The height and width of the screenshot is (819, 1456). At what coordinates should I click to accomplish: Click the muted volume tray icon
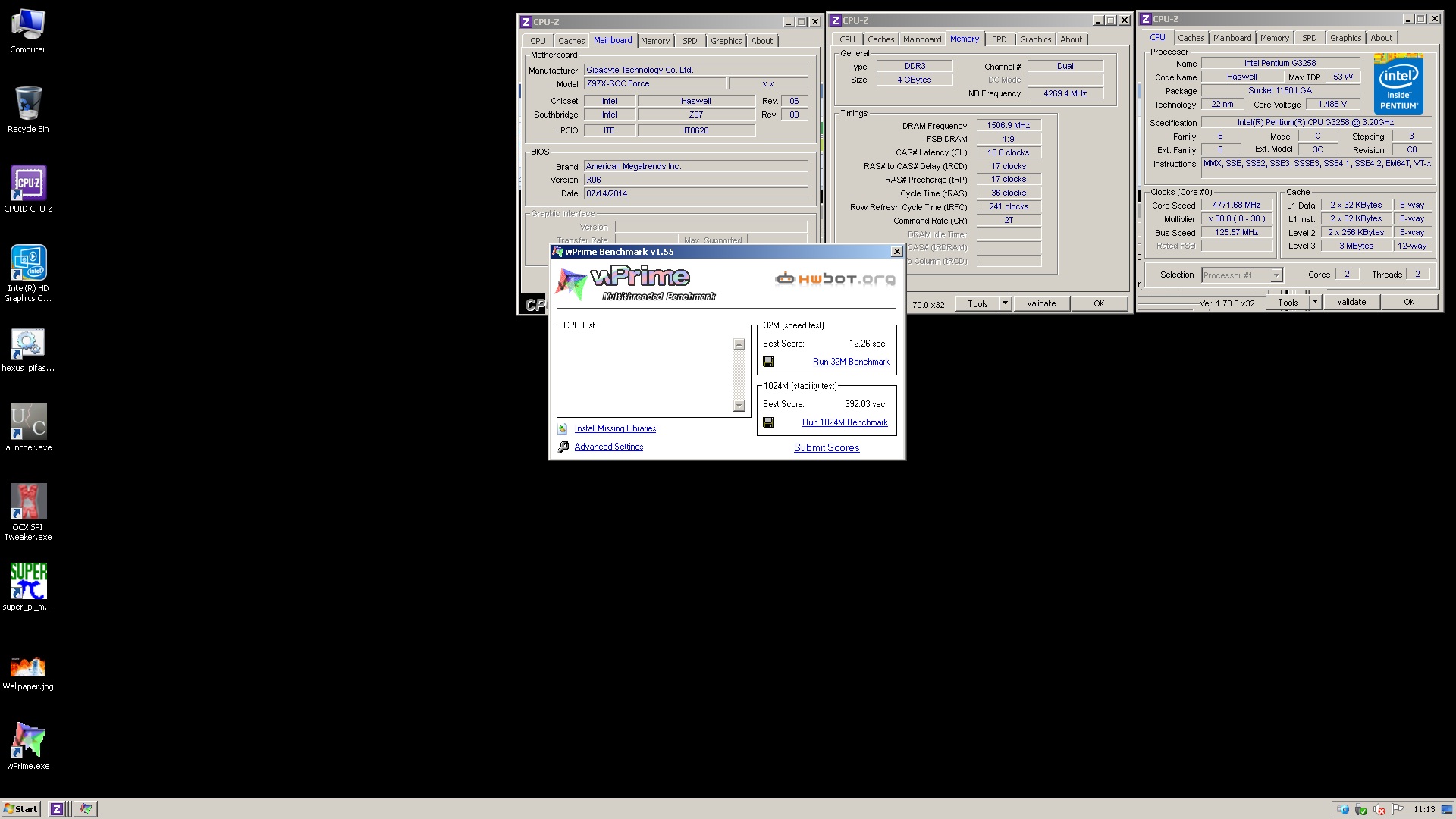coord(1379,810)
